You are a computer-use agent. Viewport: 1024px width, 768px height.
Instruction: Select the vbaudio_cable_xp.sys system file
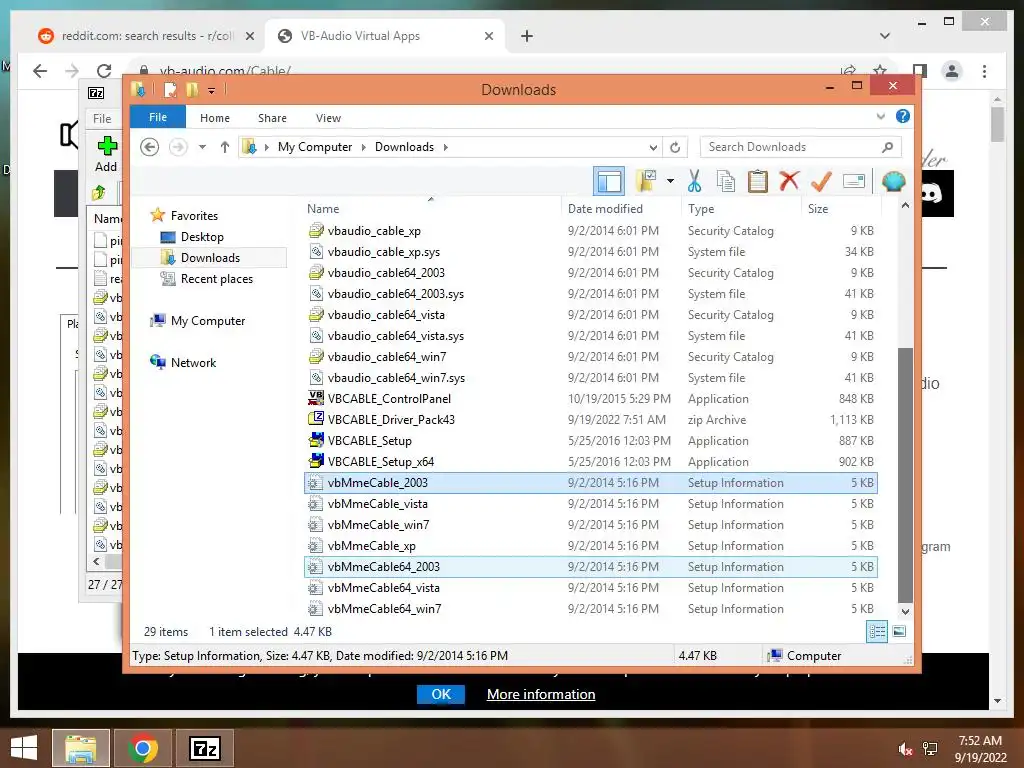[591, 251]
